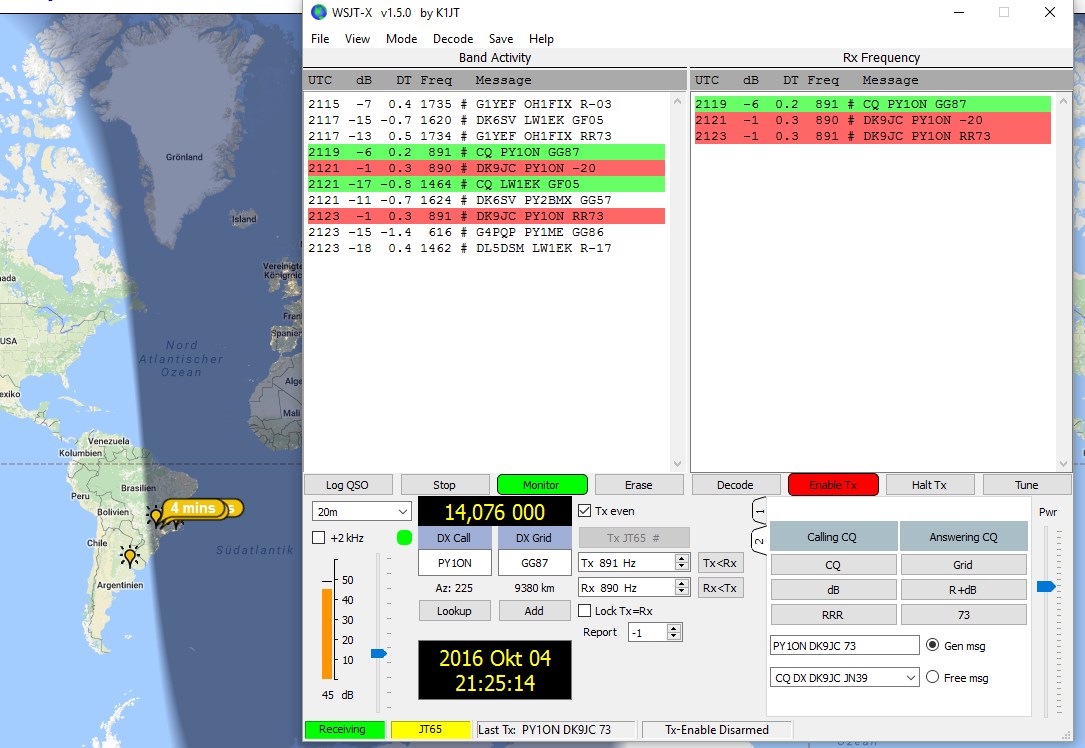Decrease the Rx 890 Hz frequency spinner
Screen dimensions: 1085x748
tap(682, 592)
